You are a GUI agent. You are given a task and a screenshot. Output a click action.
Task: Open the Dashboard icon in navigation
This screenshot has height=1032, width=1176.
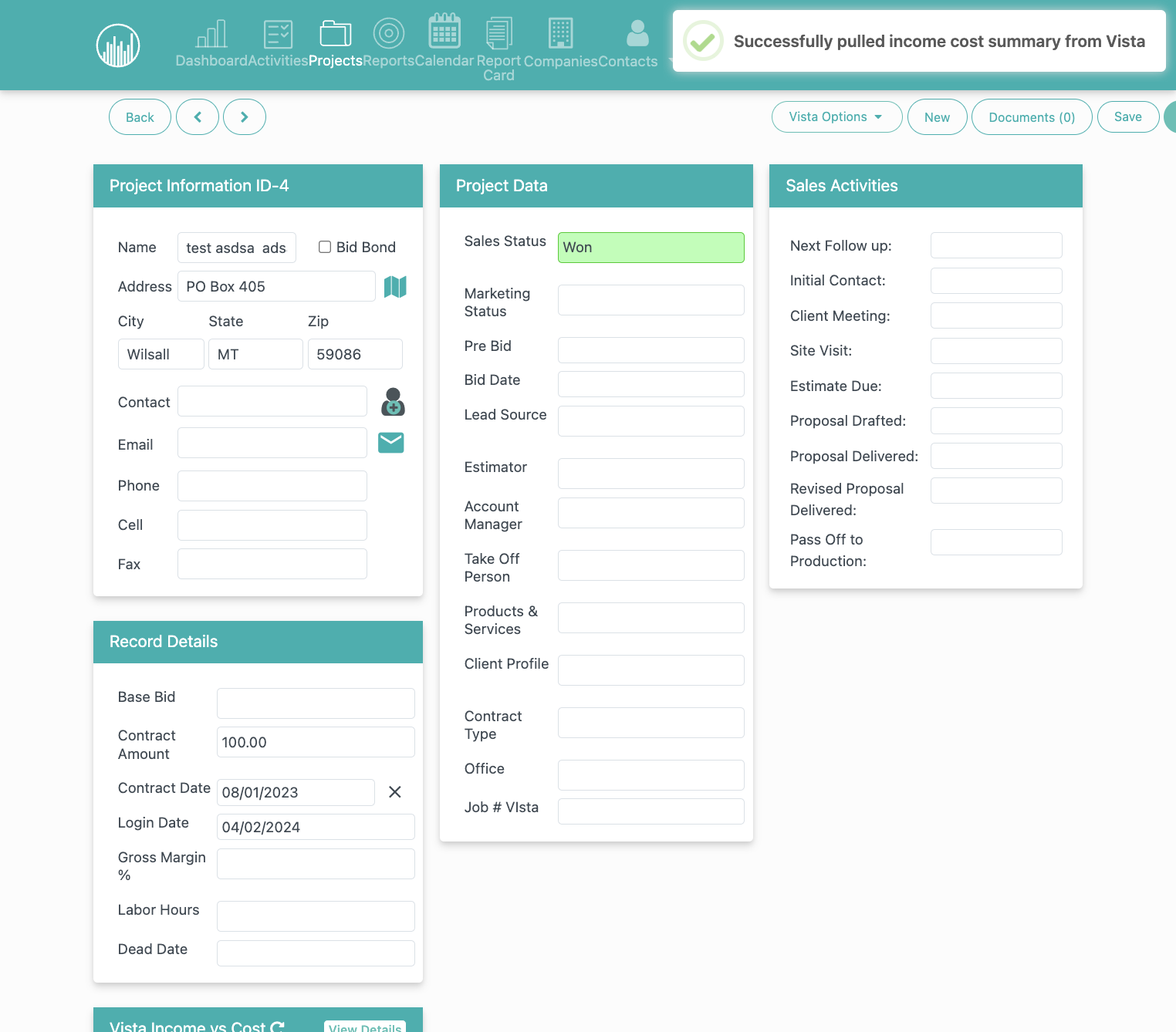pyautogui.click(x=211, y=34)
